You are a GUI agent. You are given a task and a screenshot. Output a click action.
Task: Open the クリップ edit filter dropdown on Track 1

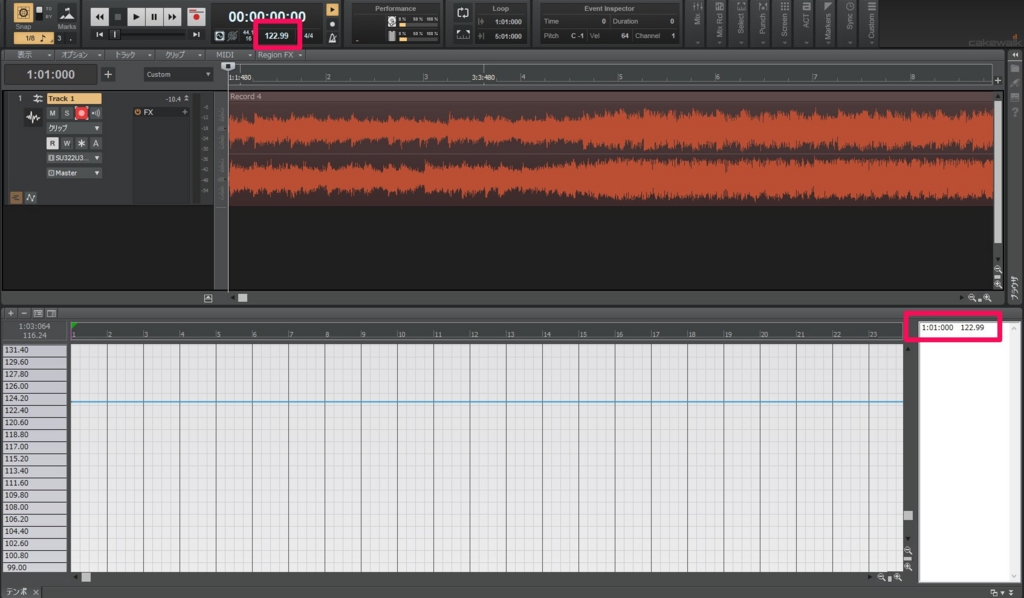75,128
